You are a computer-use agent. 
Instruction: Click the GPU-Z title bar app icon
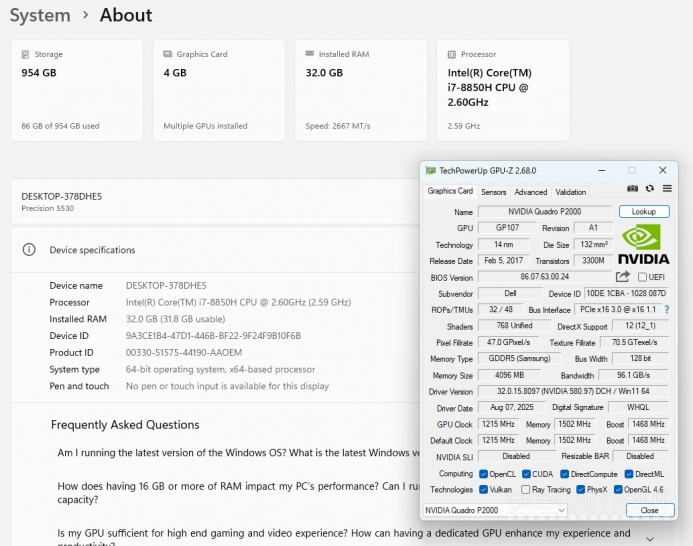[430, 171]
